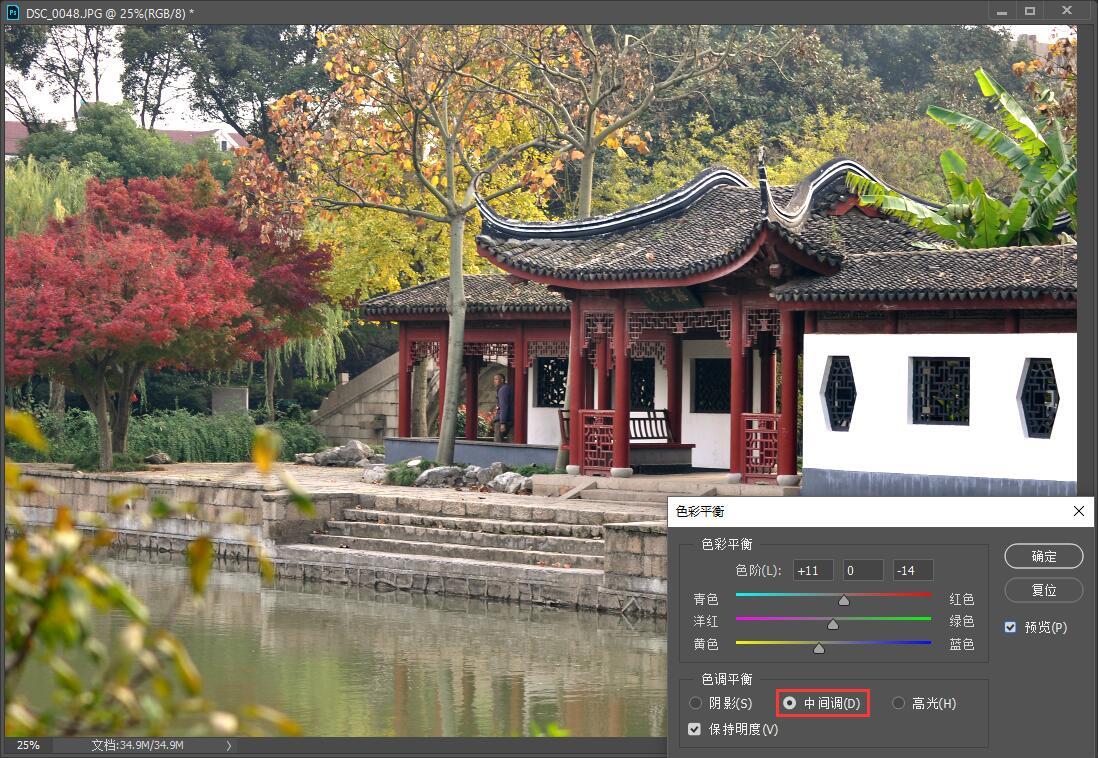Screen dimensions: 1098x758
Task: Click the 青色 label
Action: click(x=706, y=599)
